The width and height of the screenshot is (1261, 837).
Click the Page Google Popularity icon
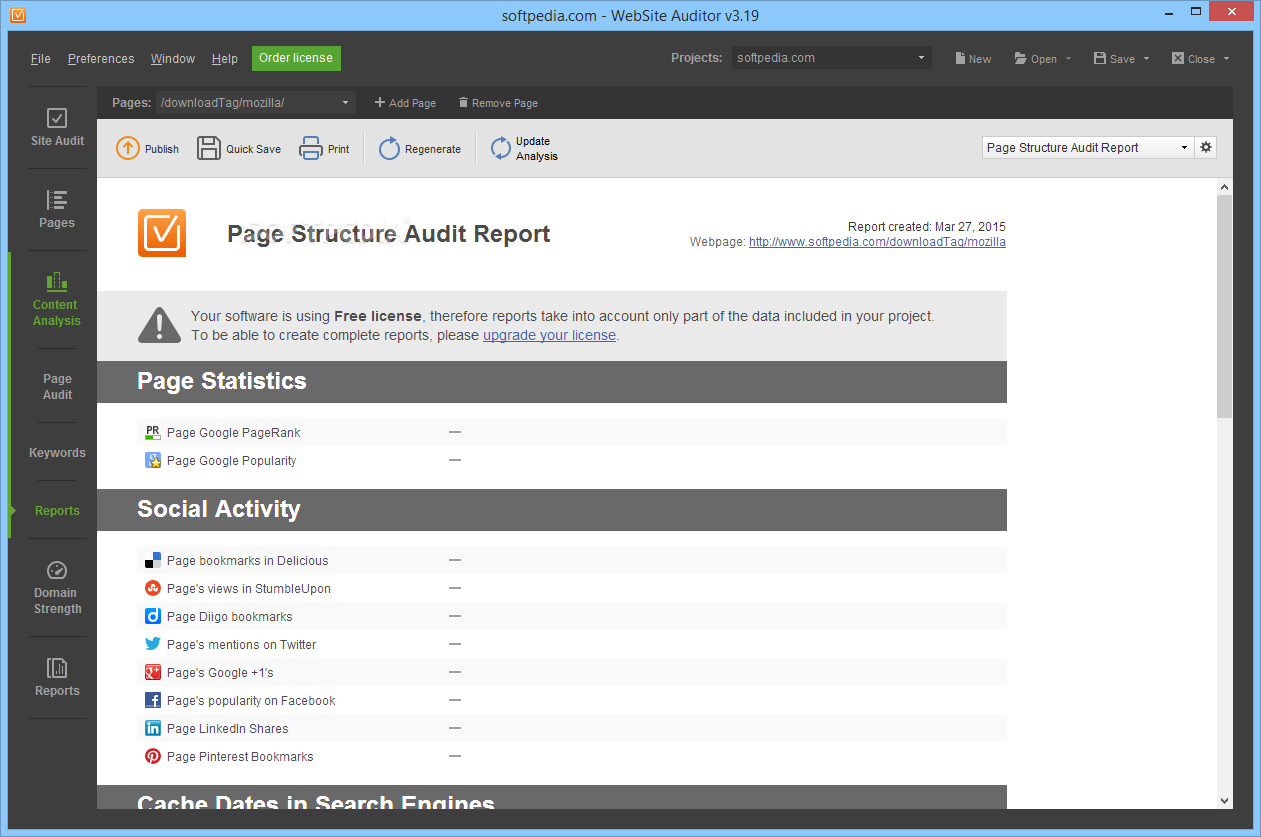pyautogui.click(x=153, y=460)
